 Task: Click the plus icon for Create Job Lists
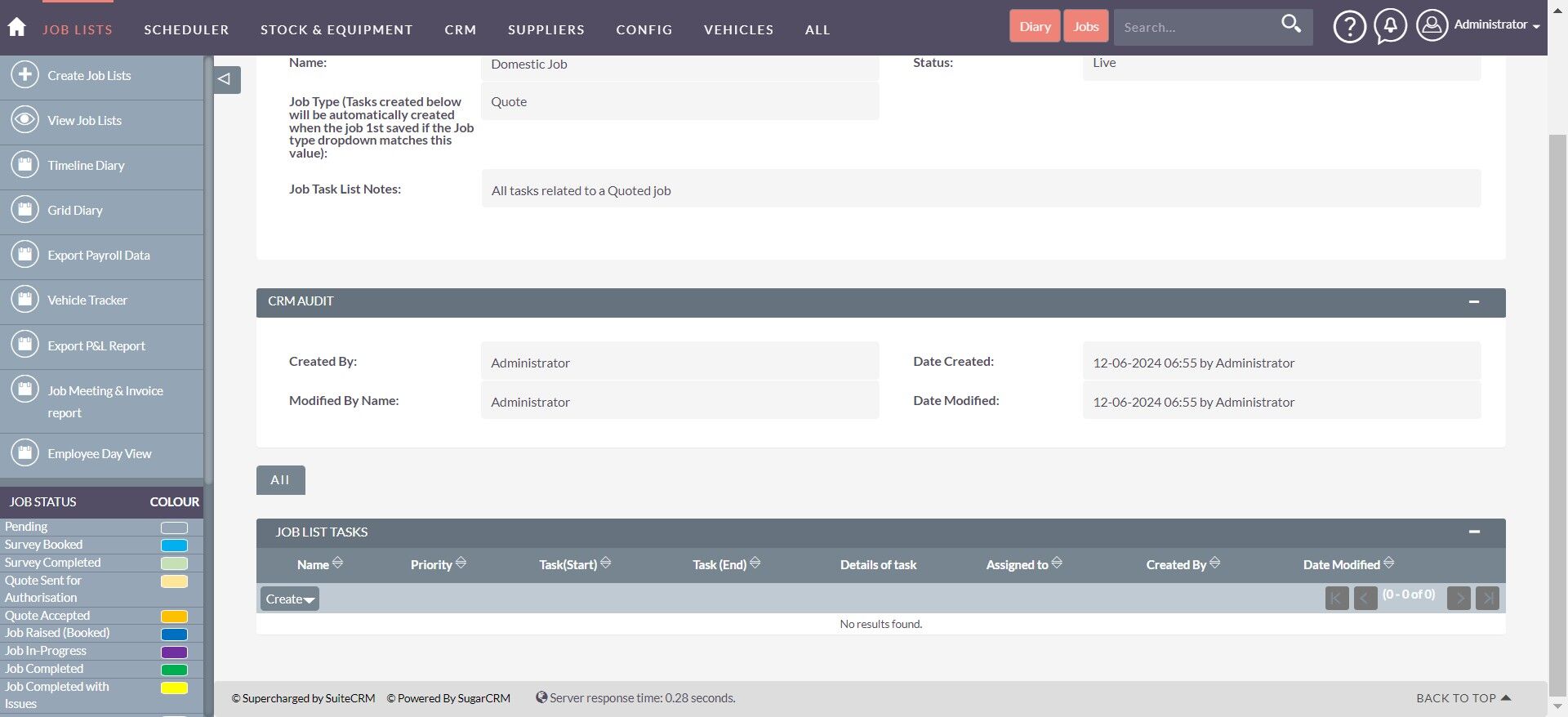click(25, 75)
